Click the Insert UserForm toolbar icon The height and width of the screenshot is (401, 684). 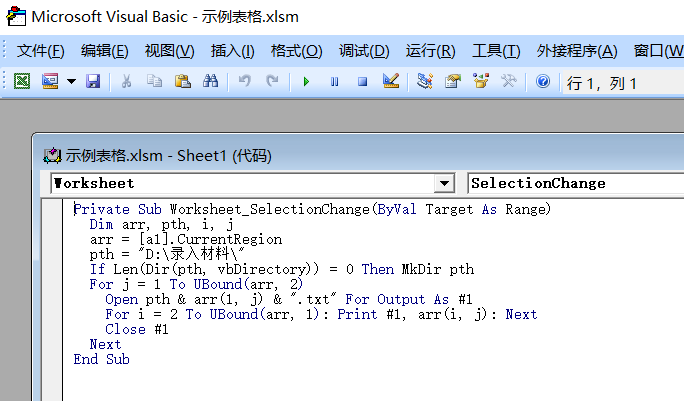click(x=49, y=82)
